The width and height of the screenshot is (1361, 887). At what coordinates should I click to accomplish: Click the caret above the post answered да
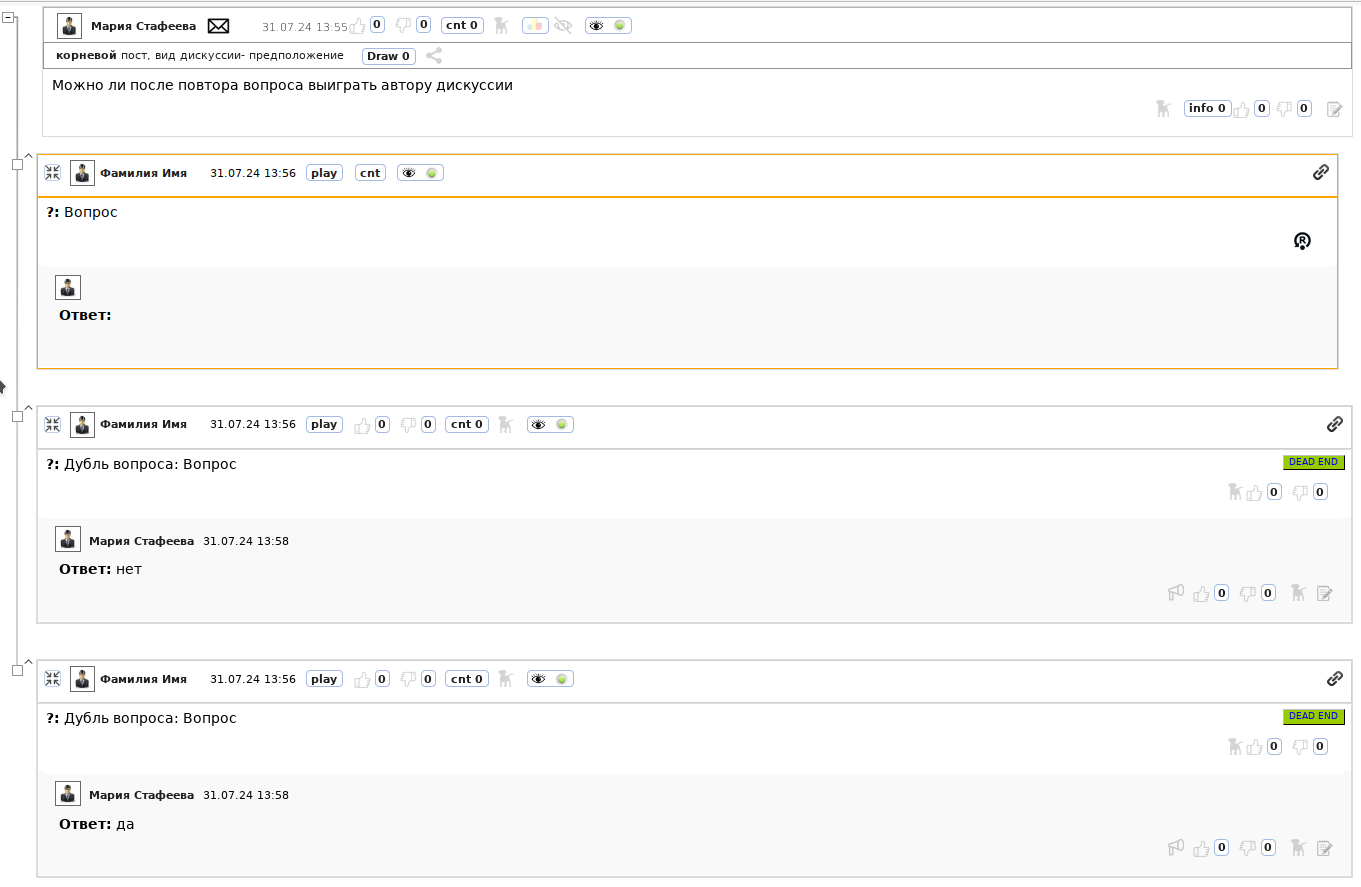point(28,661)
